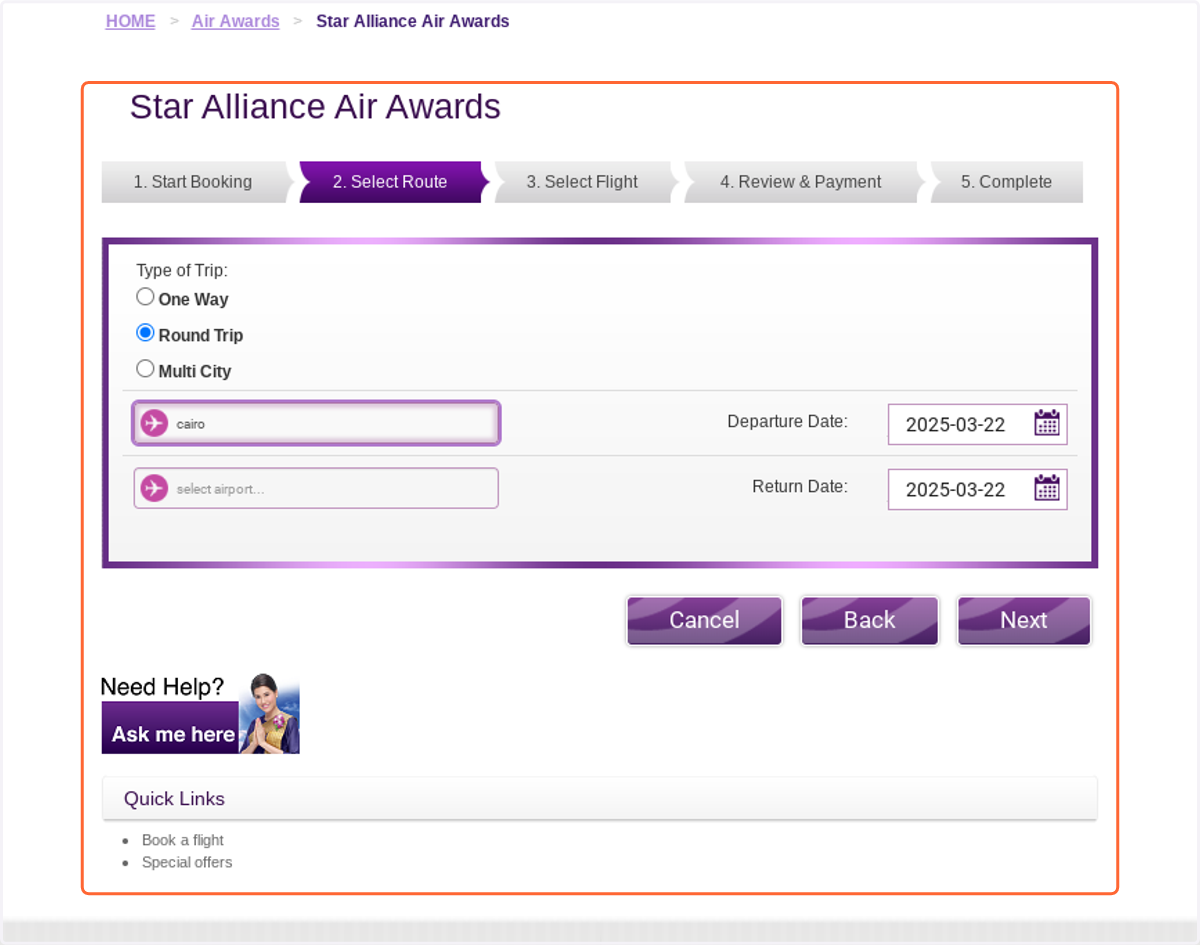Click the airplane icon beside select airport
The width and height of the screenshot is (1200, 945).
pyautogui.click(x=154, y=488)
